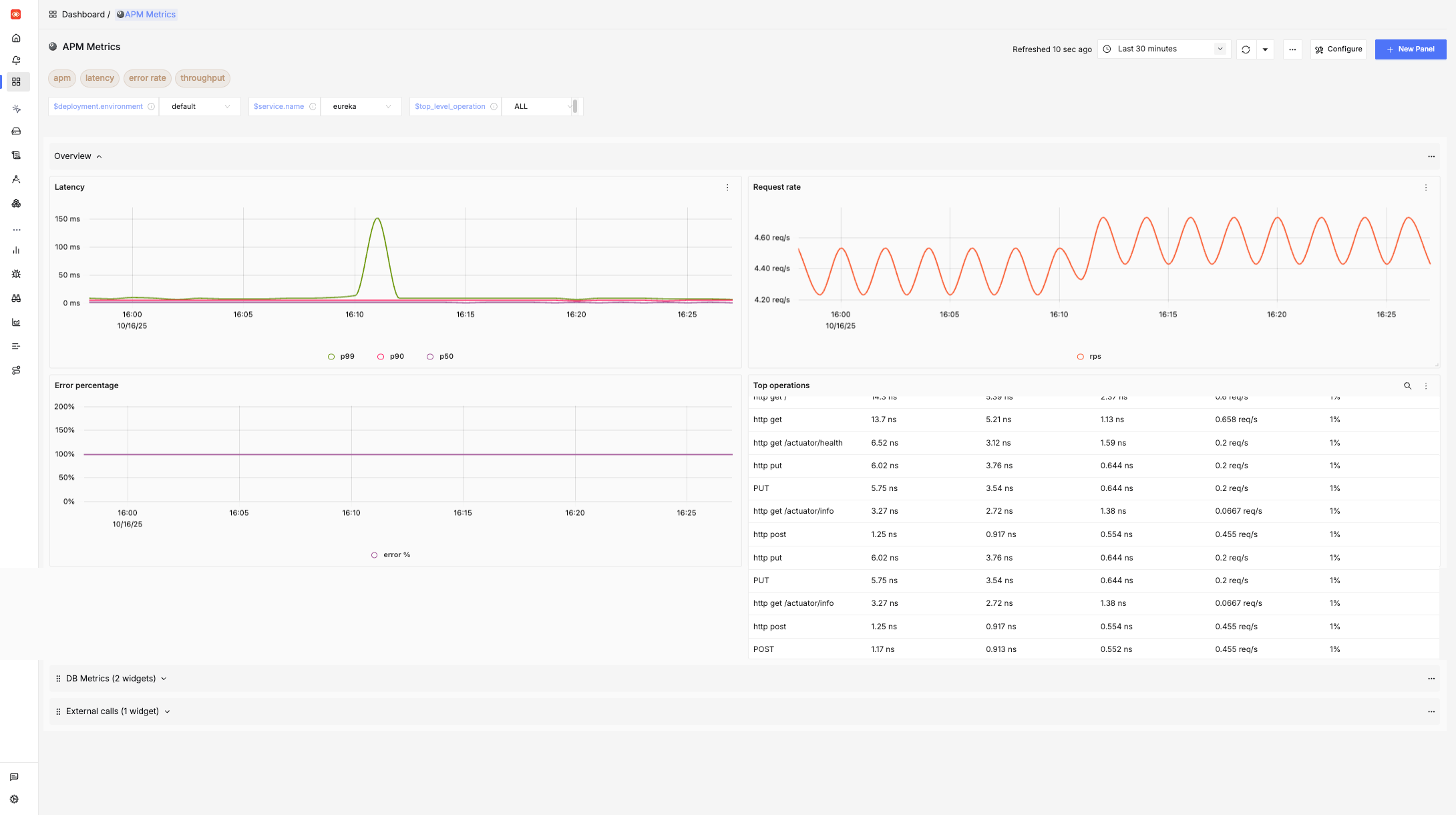The height and width of the screenshot is (815, 1456).
Task: Open the Latency panel options menu
Action: [x=727, y=188]
